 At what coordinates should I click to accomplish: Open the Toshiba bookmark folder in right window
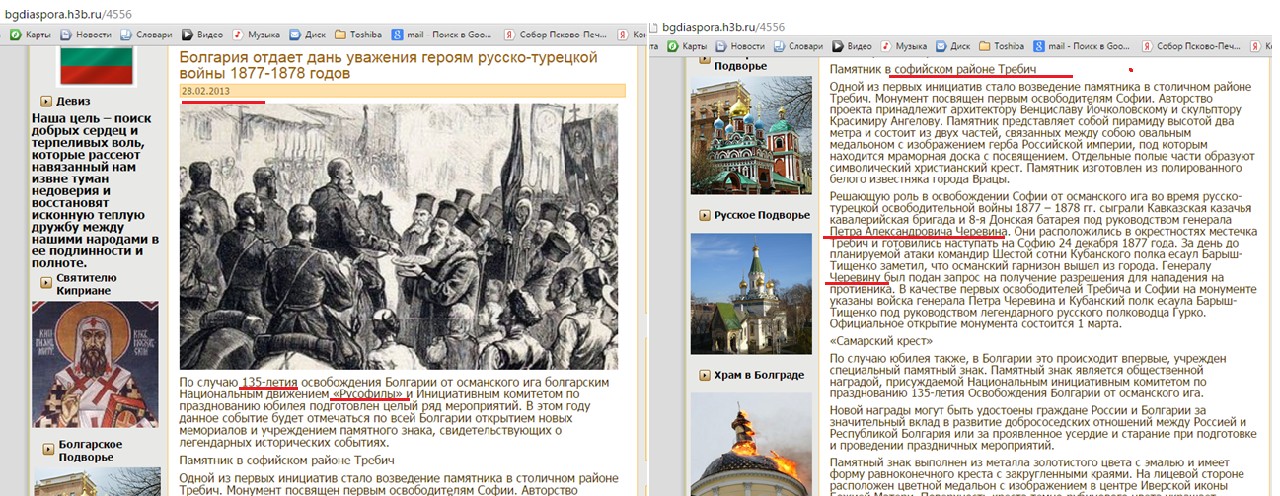click(x=1002, y=46)
